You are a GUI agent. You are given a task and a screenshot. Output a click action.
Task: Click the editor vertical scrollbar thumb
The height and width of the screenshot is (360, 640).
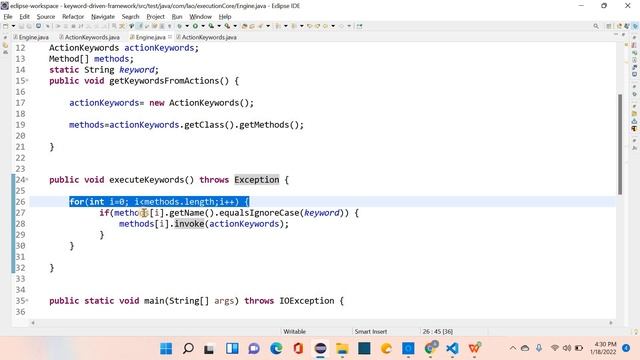[x=620, y=144]
